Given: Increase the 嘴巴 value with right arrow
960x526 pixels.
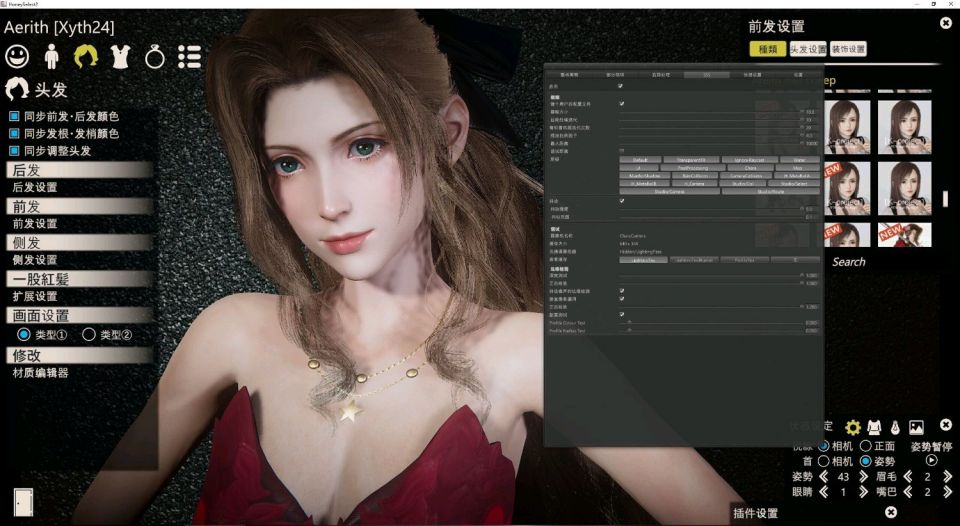Looking at the screenshot, I should point(945,492).
